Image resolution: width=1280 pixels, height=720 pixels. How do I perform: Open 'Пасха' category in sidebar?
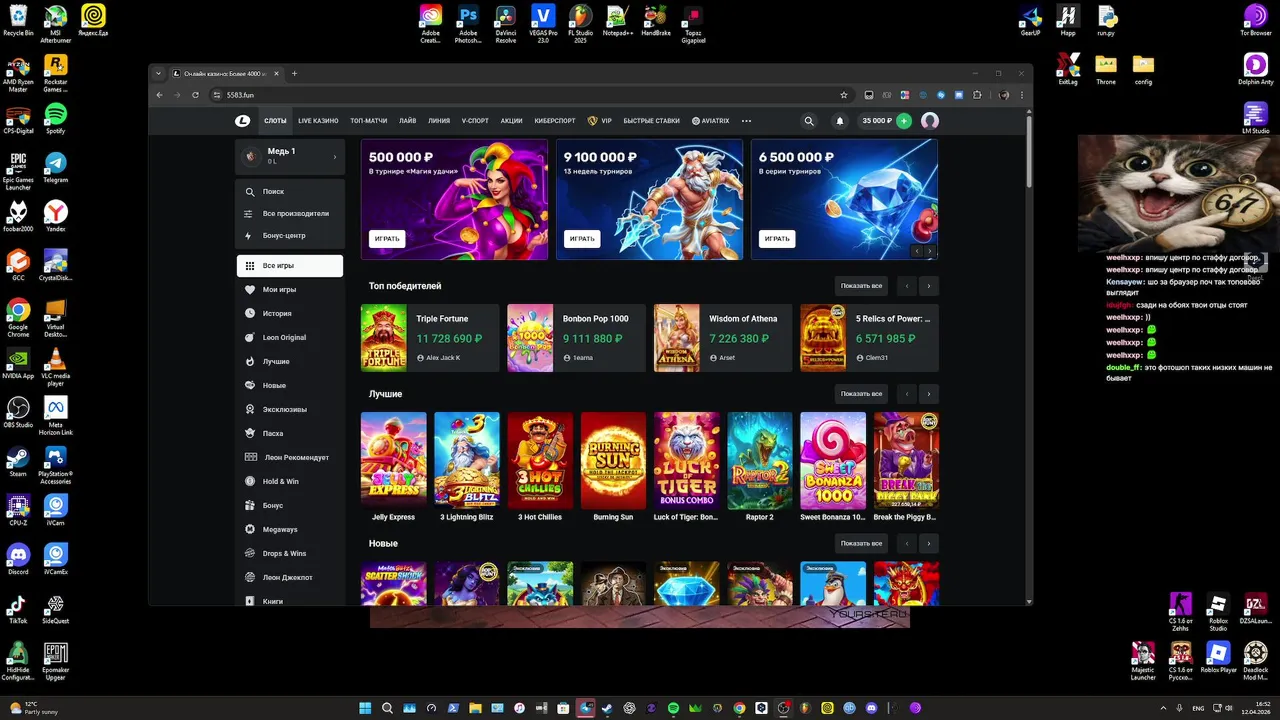click(x=290, y=433)
